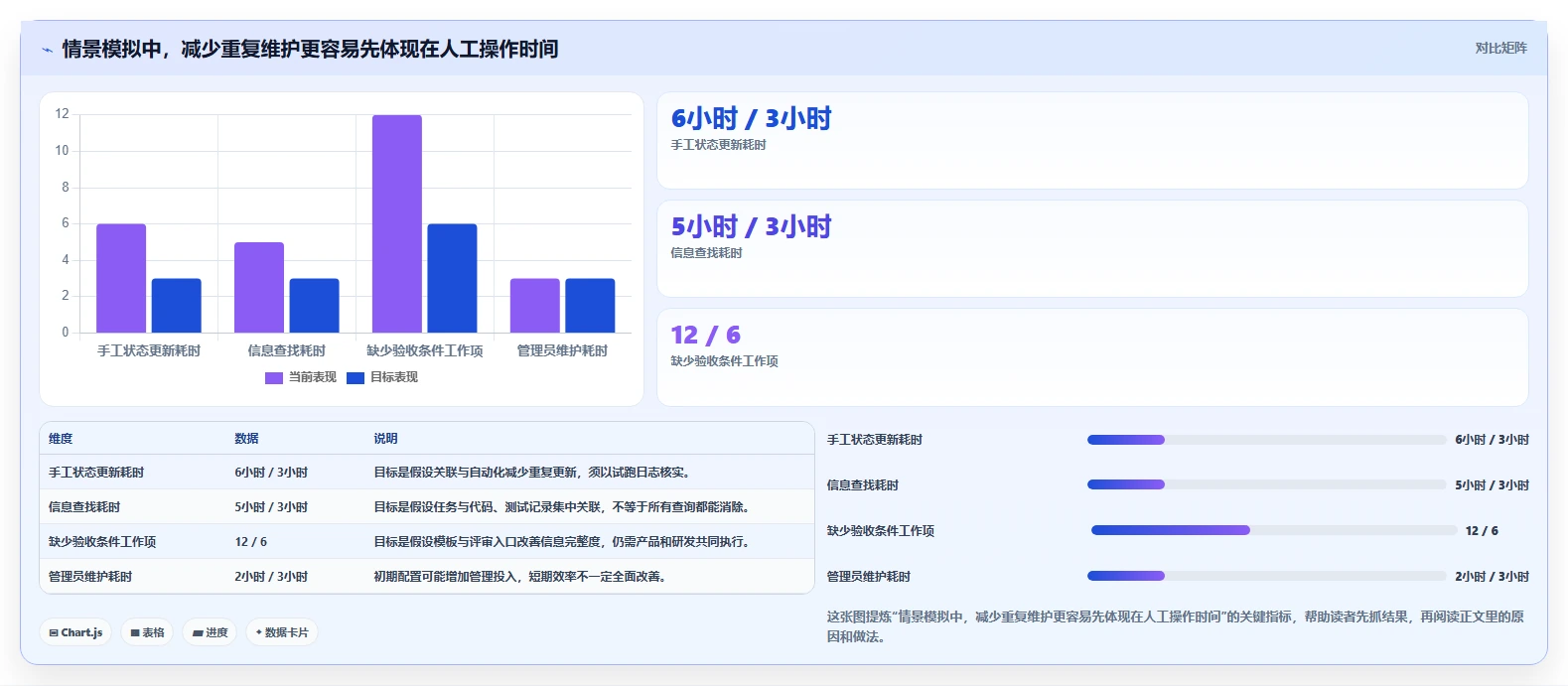The image size is (1568, 686).
Task: Click the note ending 仍需产品和研发共同执行
Action: click(x=561, y=542)
